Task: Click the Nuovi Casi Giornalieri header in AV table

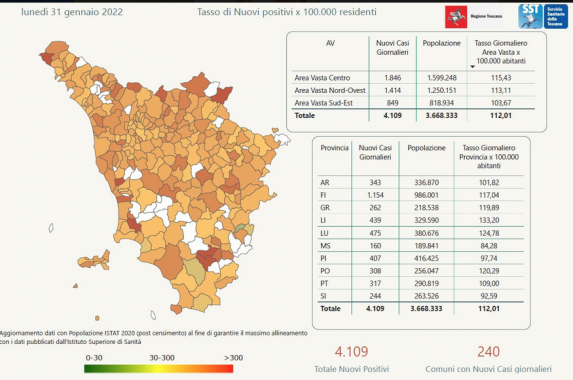Action: (x=392, y=48)
